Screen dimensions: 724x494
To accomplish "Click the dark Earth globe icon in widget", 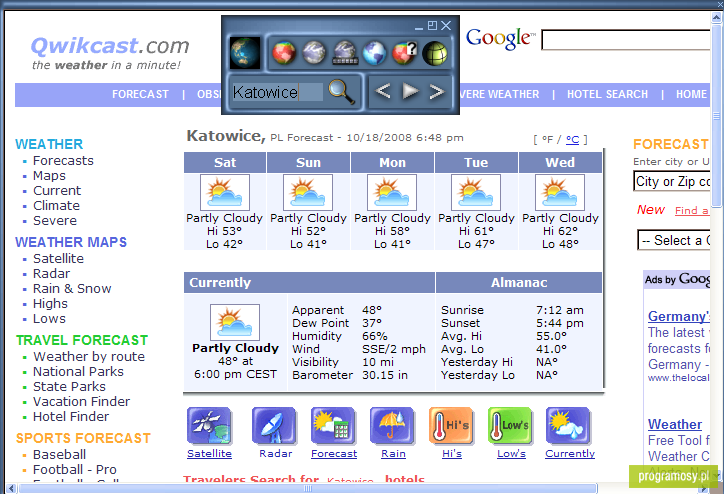I will coord(245,53).
